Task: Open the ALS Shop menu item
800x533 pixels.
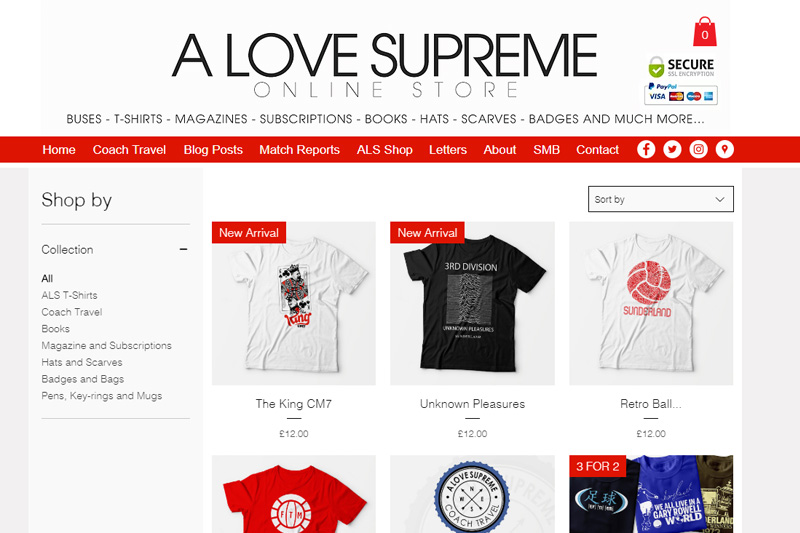Action: 385,149
